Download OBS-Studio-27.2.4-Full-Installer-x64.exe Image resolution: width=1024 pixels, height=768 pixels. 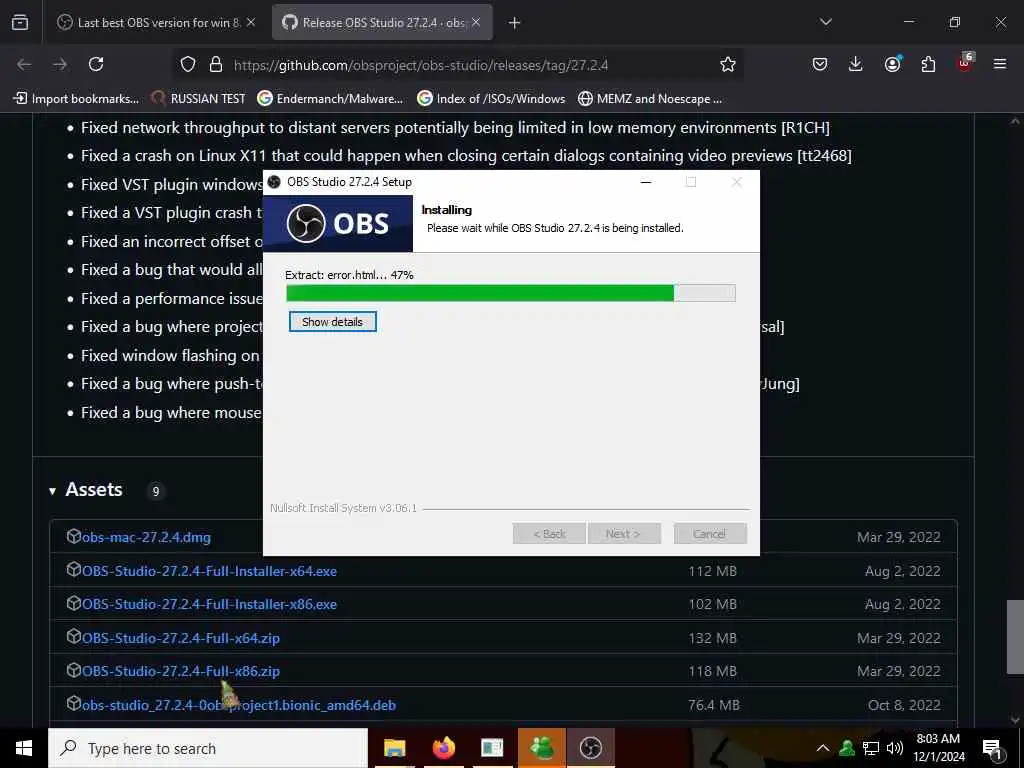210,571
